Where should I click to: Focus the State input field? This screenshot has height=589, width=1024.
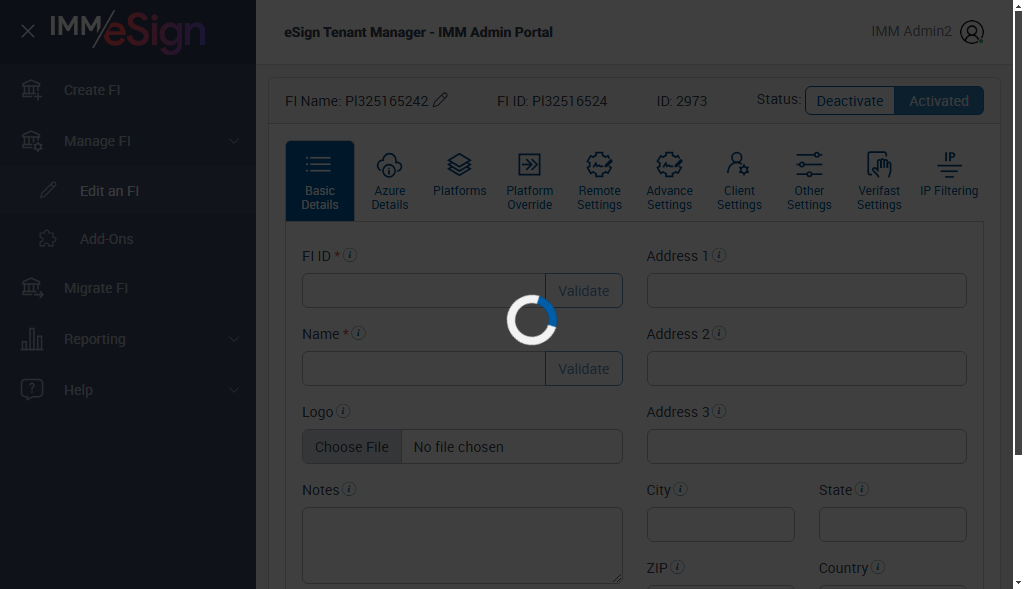tap(893, 524)
